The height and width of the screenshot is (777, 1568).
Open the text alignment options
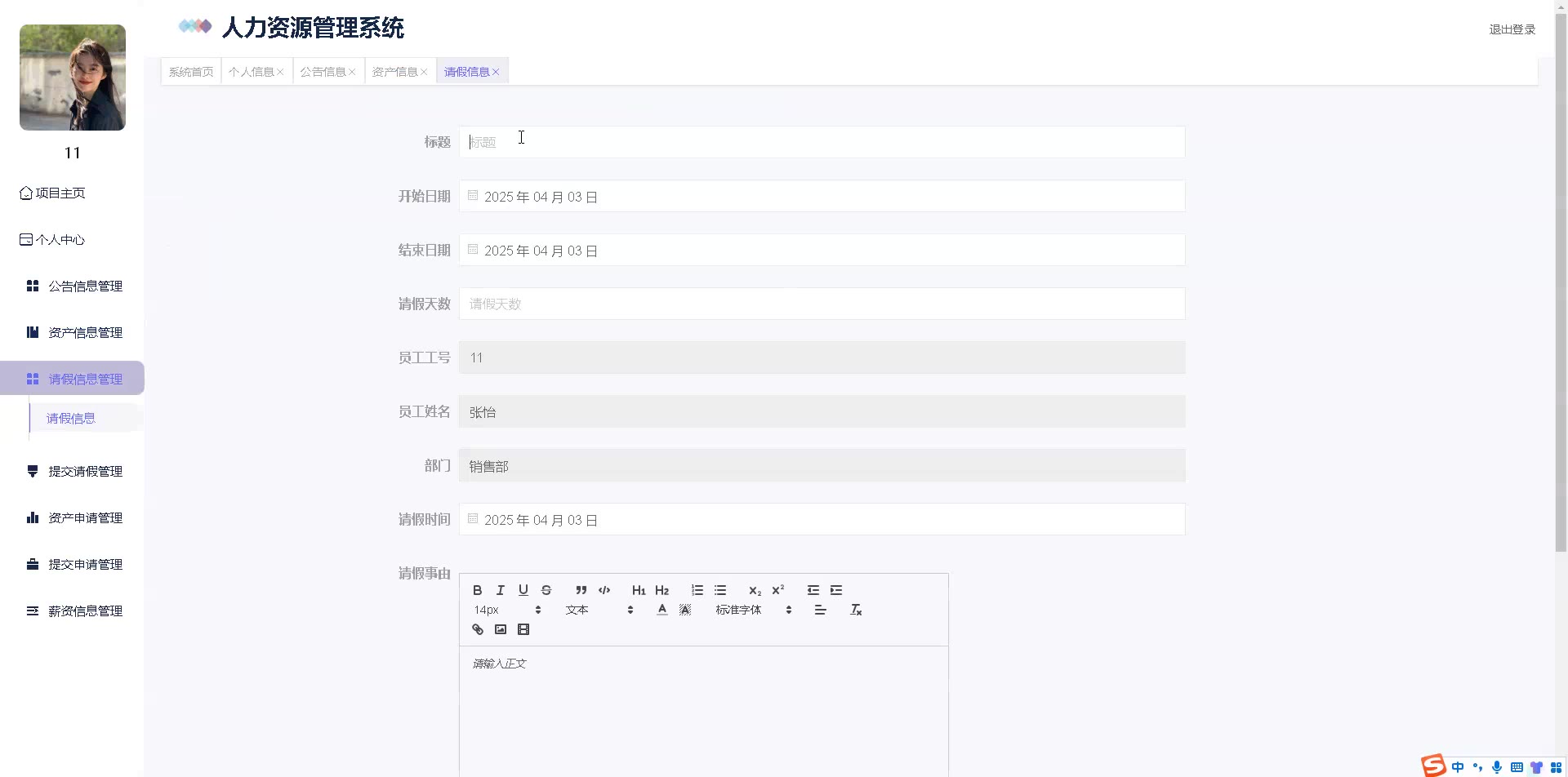coord(821,610)
